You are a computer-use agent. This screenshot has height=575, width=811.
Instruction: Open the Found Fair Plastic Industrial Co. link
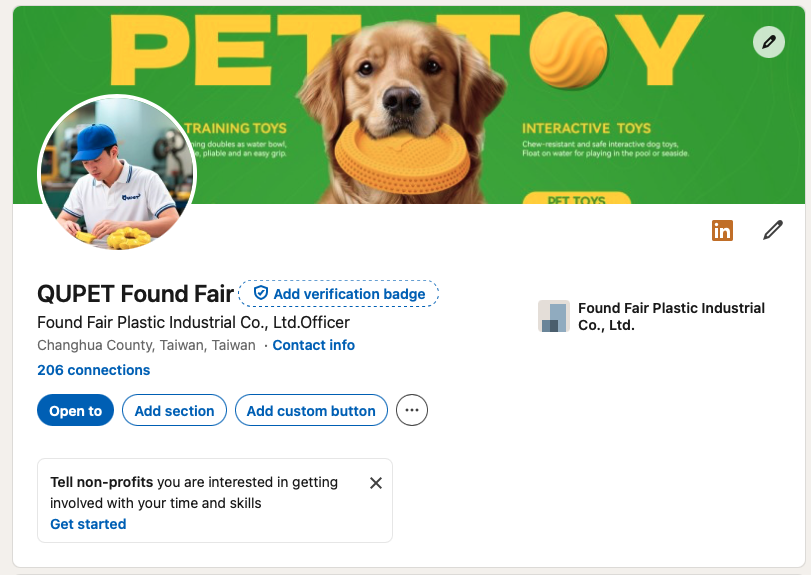[x=671, y=316]
